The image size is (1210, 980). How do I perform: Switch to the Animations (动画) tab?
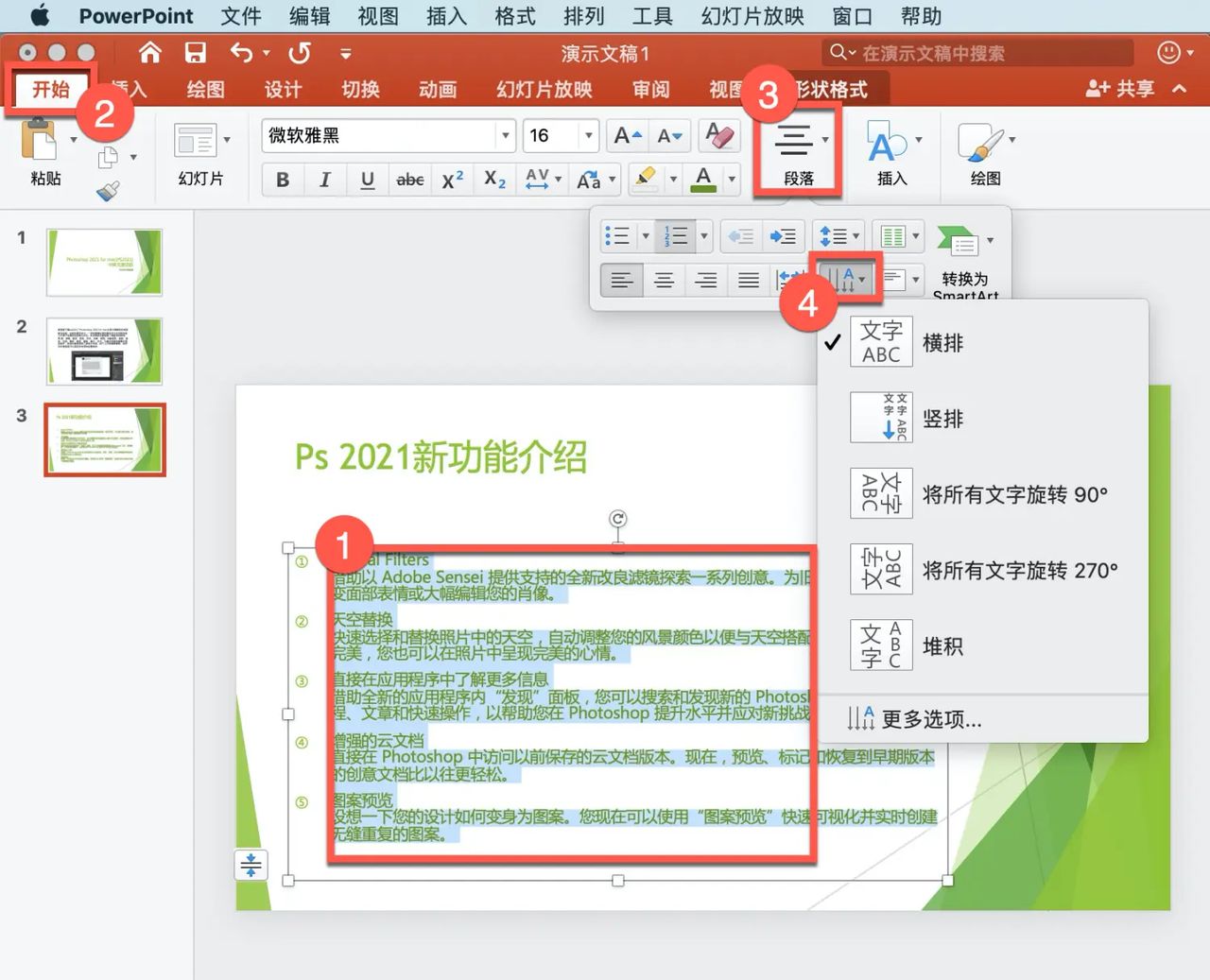pos(438,90)
